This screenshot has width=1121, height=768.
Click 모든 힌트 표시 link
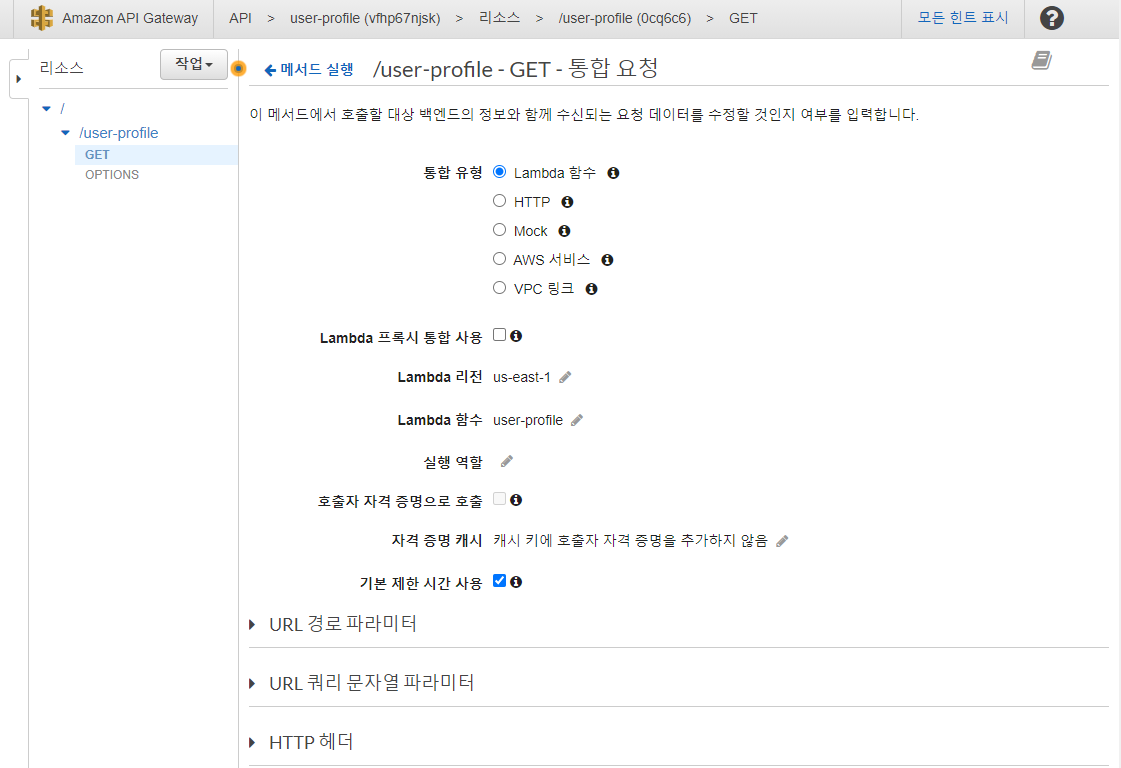click(x=963, y=18)
